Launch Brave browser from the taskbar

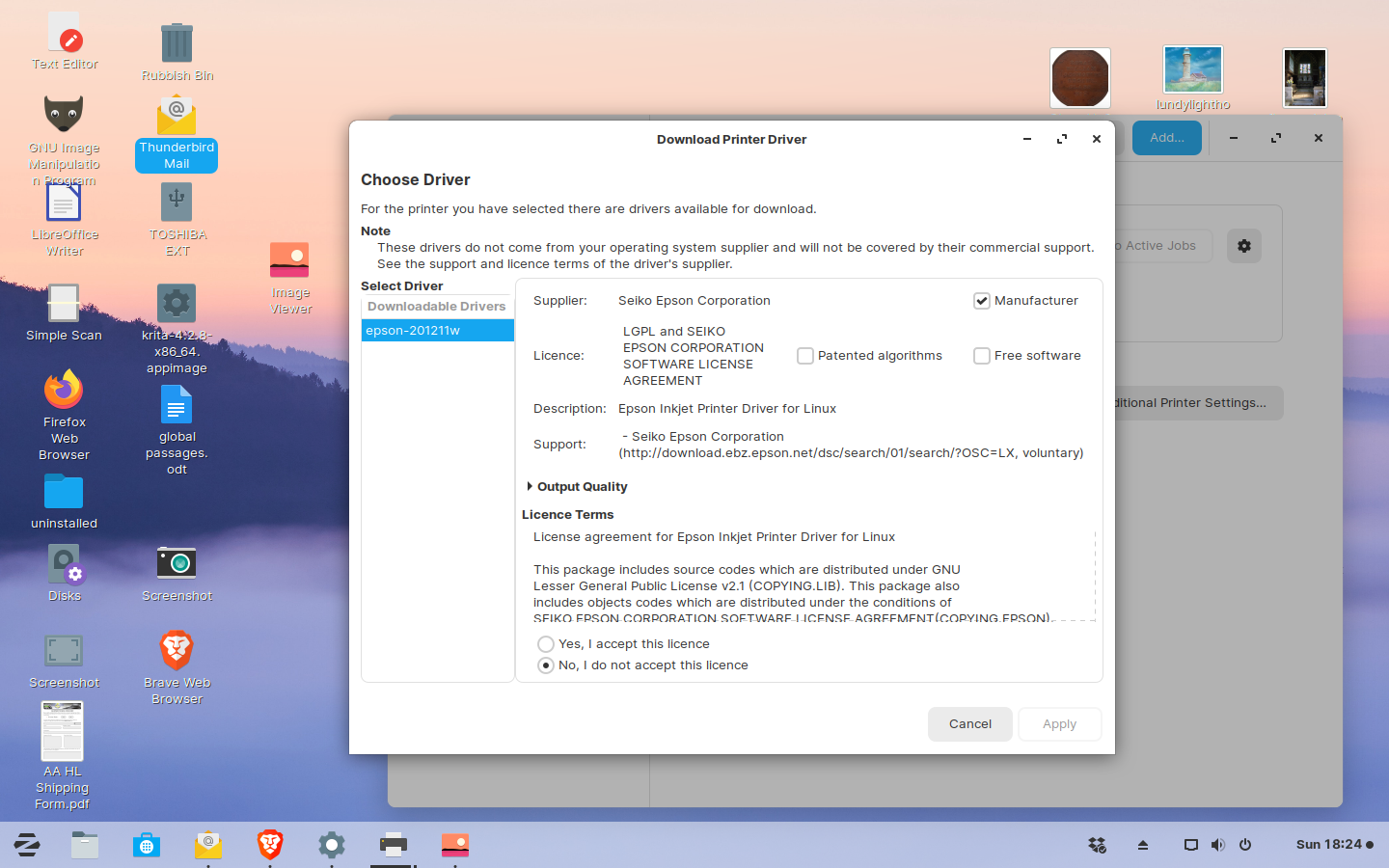click(x=270, y=845)
